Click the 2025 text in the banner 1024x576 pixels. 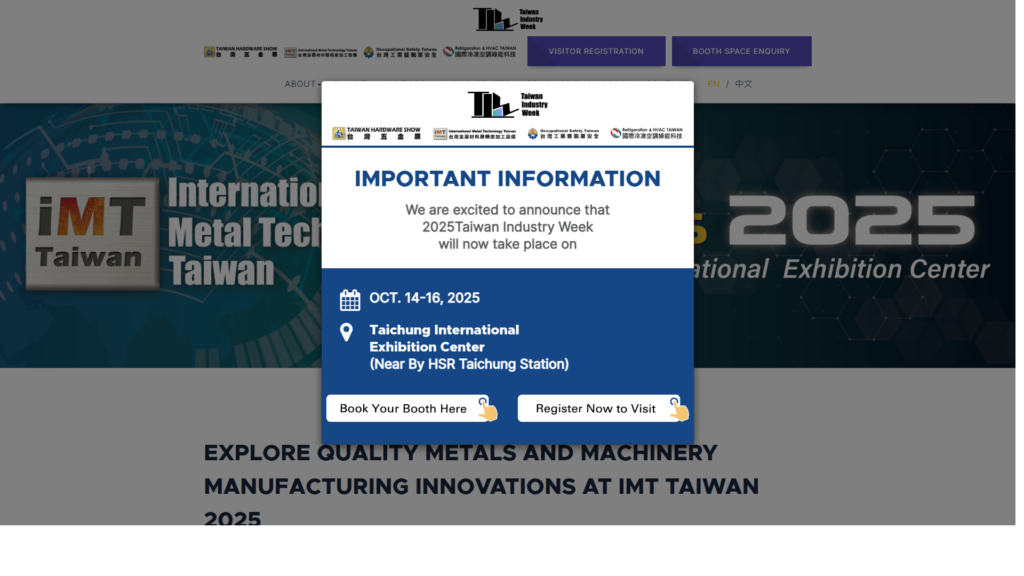point(852,221)
